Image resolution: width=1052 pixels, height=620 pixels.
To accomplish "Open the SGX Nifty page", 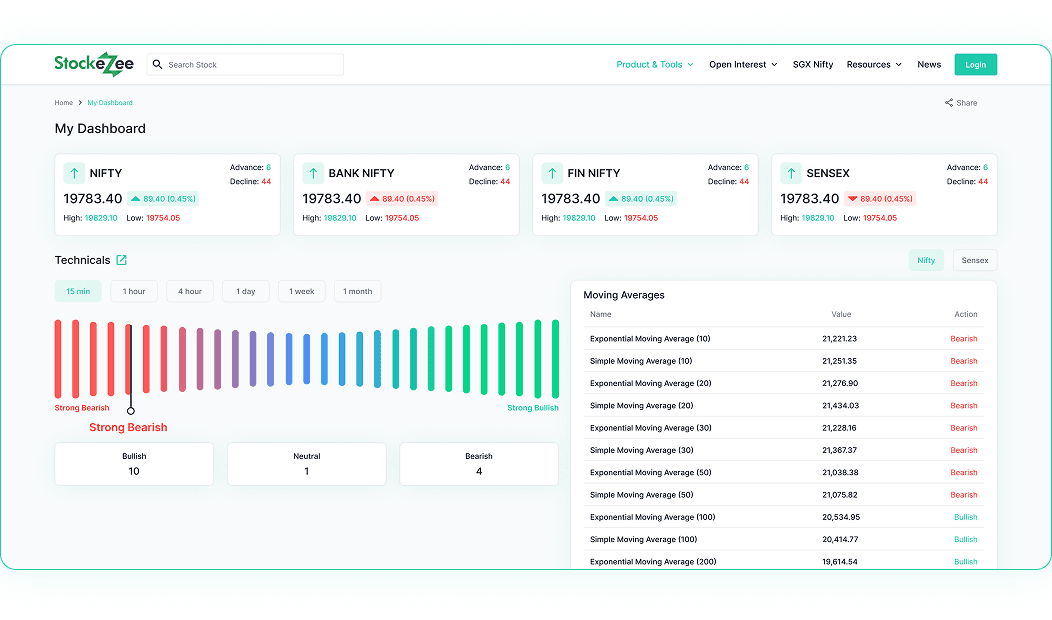I will tap(813, 64).
